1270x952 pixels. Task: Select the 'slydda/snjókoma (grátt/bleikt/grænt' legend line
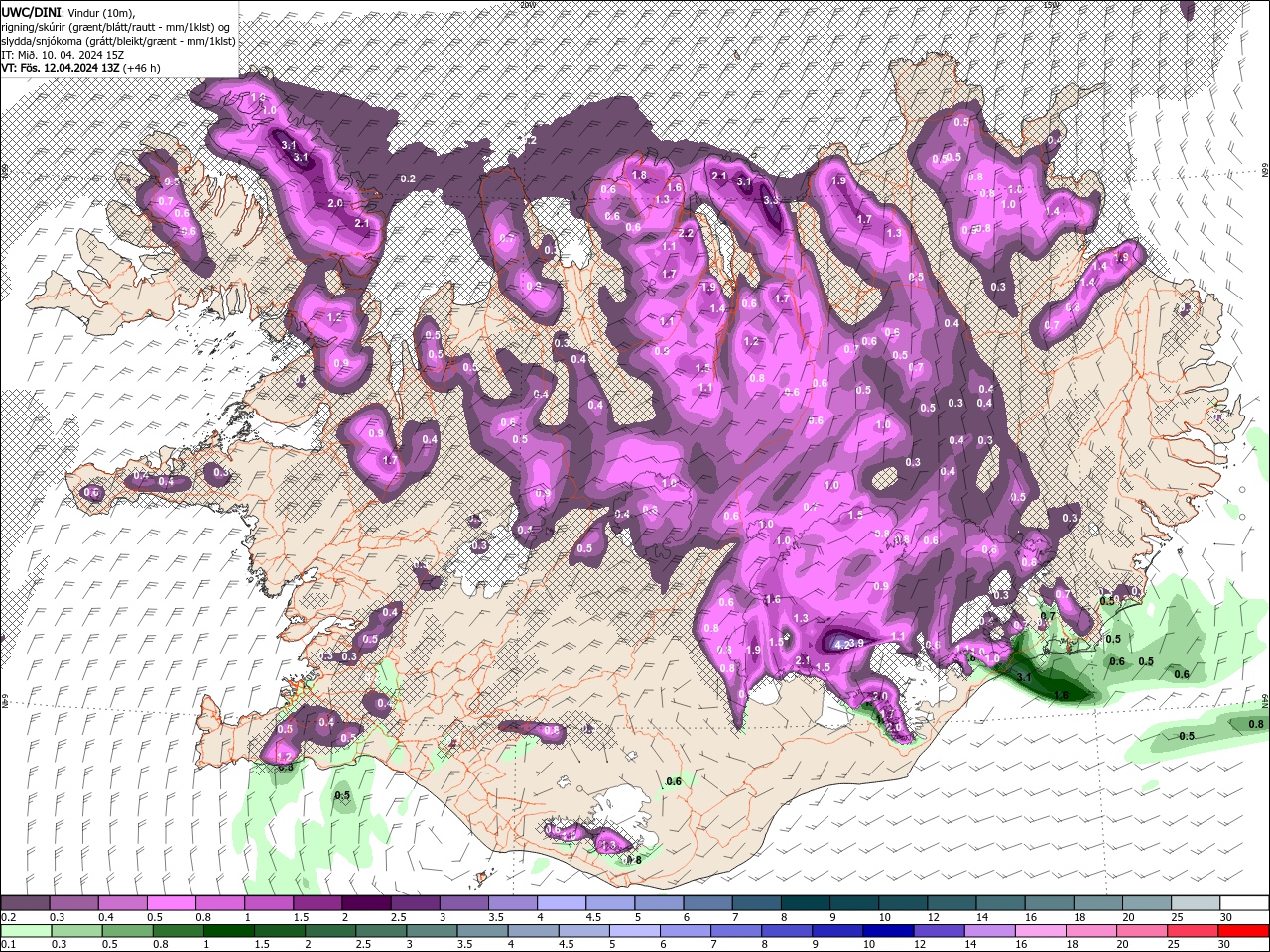[x=118, y=40]
